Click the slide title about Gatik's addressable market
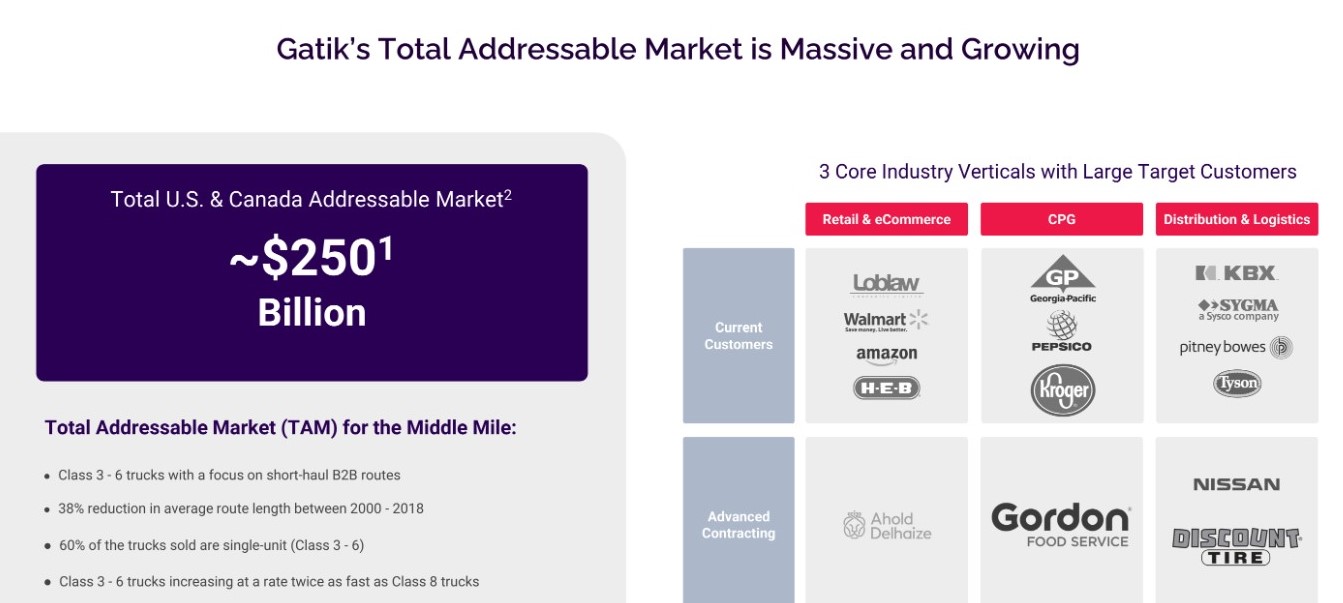The height and width of the screenshot is (603, 1343). (678, 49)
